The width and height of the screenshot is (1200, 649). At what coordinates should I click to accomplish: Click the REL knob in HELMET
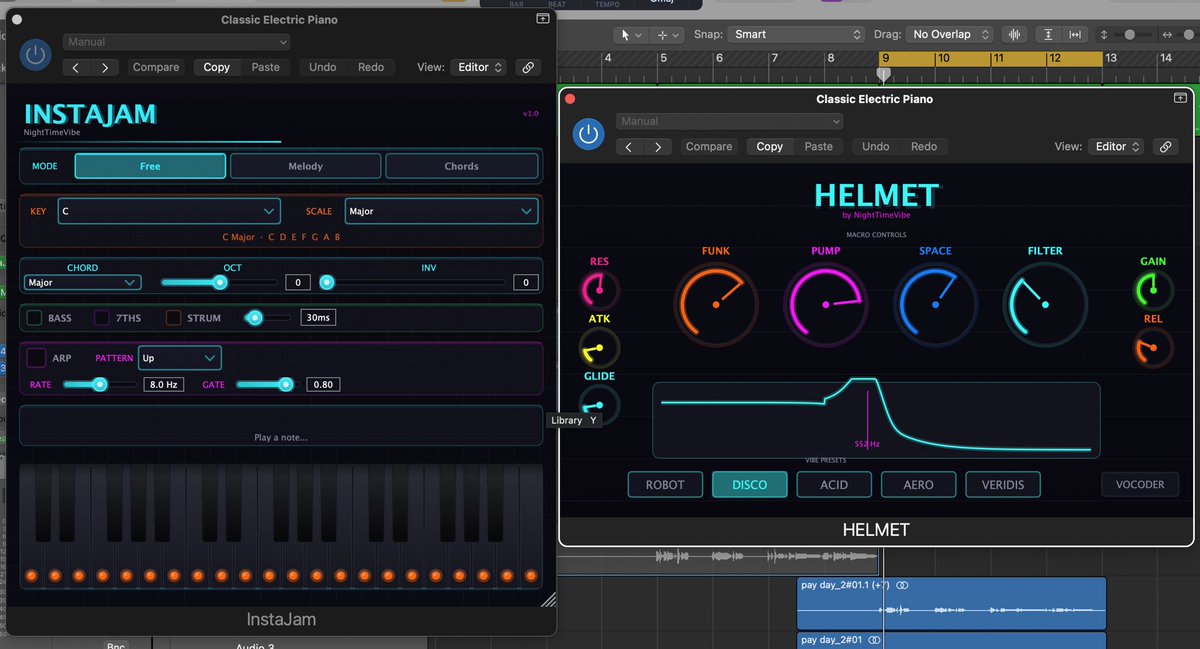pyautogui.click(x=1153, y=348)
